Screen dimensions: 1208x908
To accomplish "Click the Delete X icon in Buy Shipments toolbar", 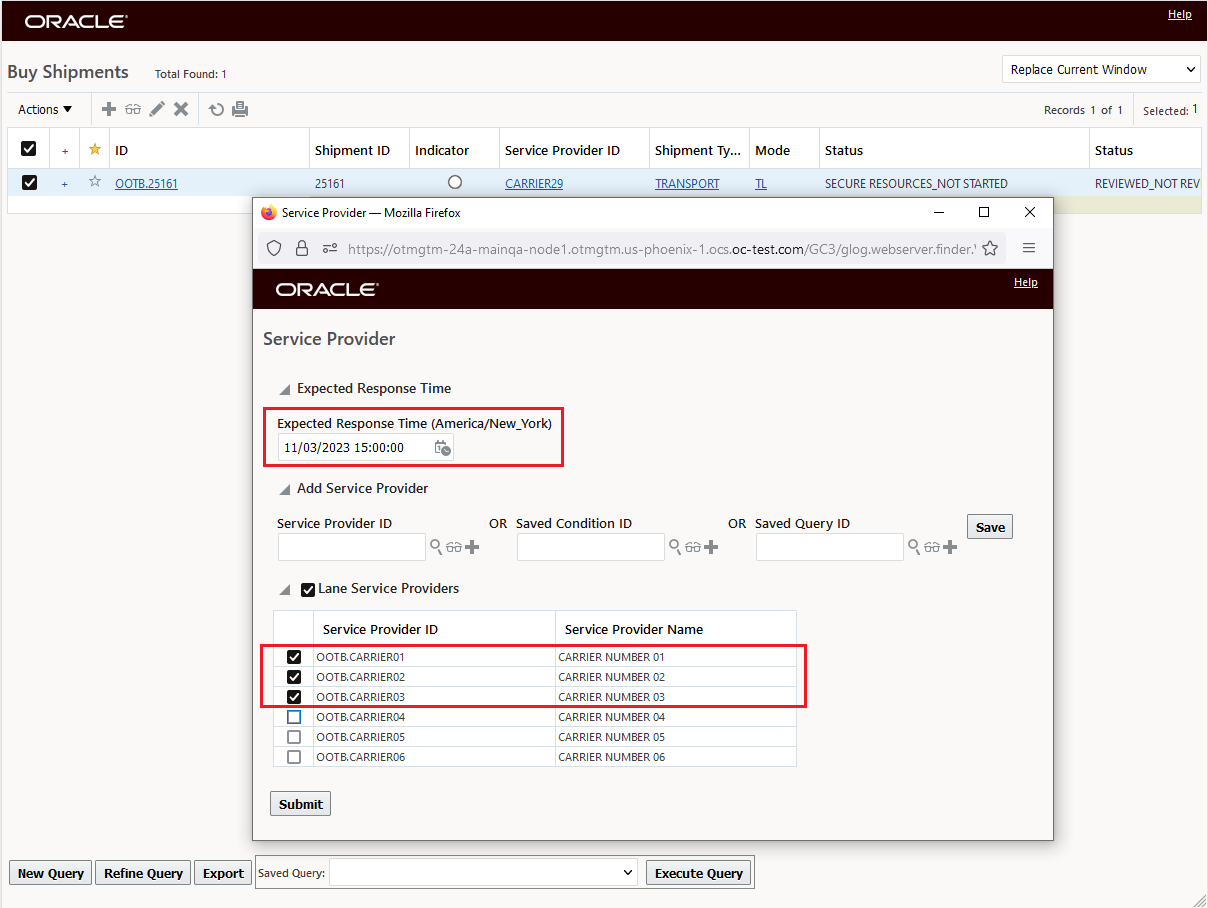I will 181,109.
